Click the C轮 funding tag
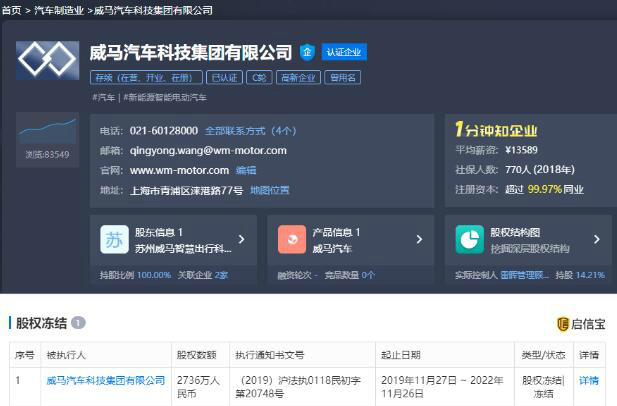This screenshot has height=406, width=617. tap(259, 78)
